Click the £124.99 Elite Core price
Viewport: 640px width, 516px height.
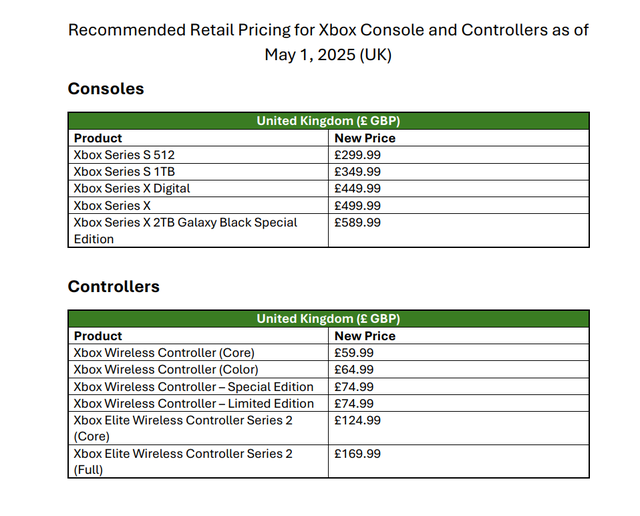coord(358,421)
